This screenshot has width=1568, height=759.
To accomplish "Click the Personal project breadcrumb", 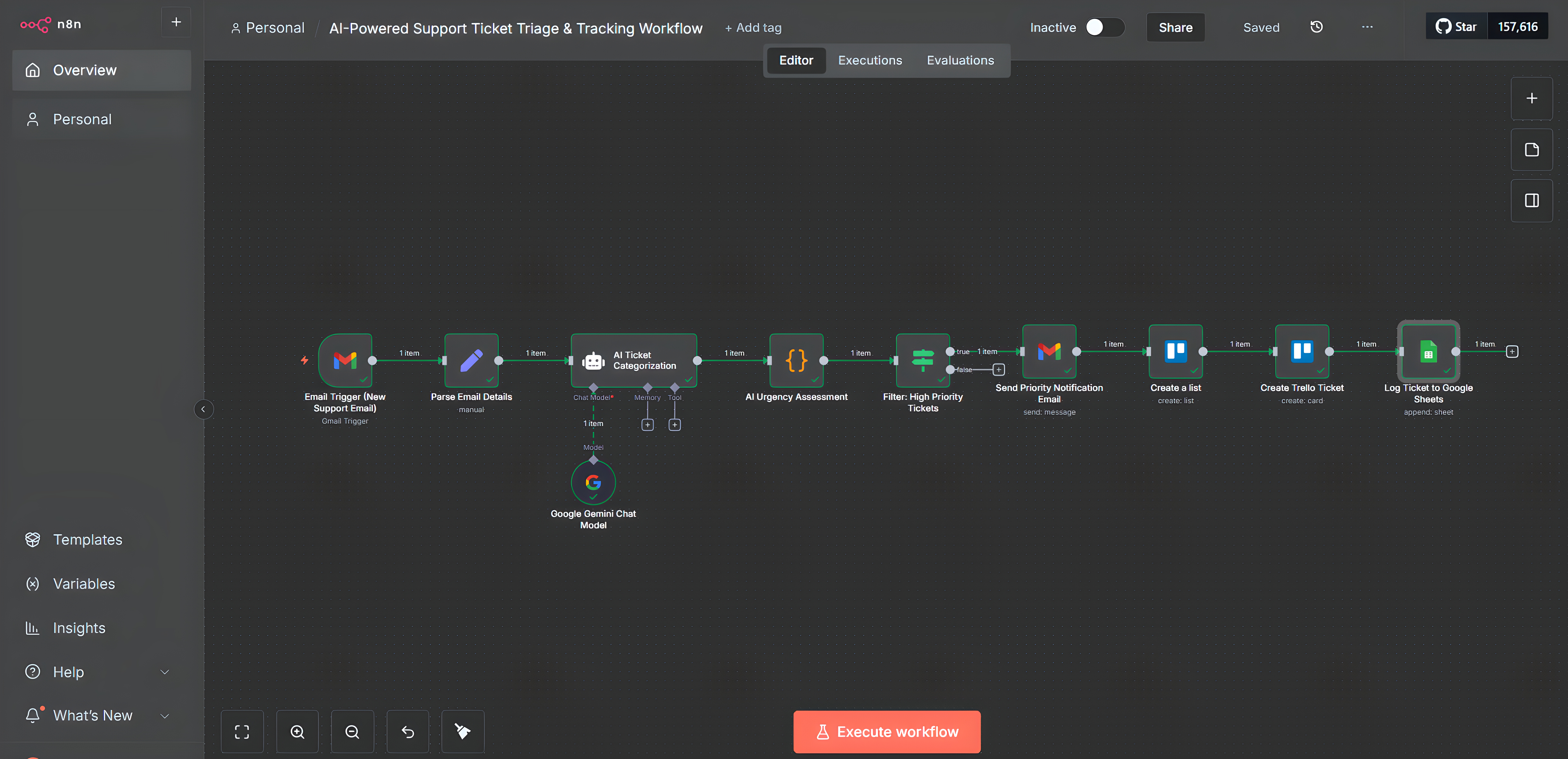I will point(268,28).
